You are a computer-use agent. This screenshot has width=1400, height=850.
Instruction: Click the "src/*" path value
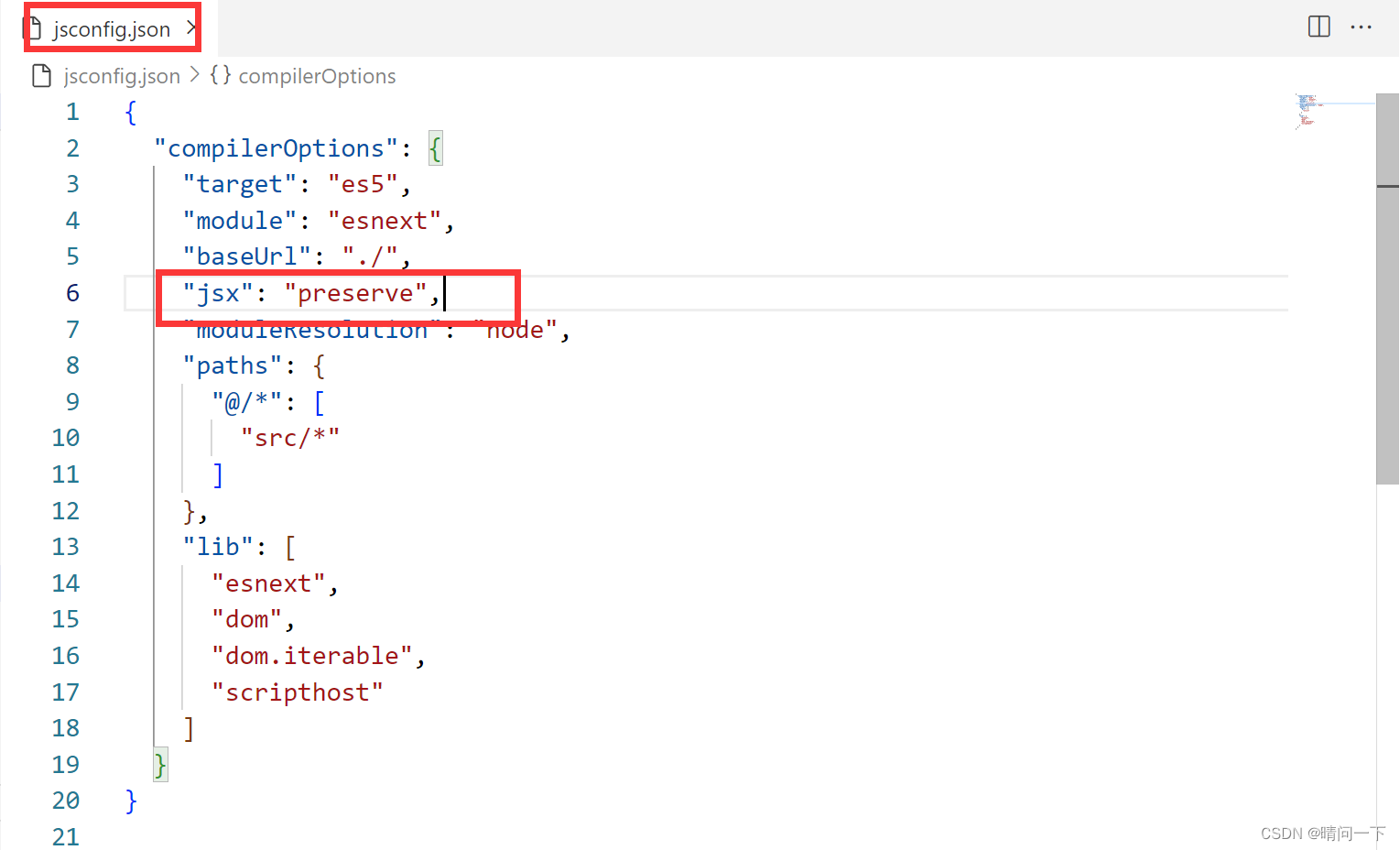click(x=289, y=438)
